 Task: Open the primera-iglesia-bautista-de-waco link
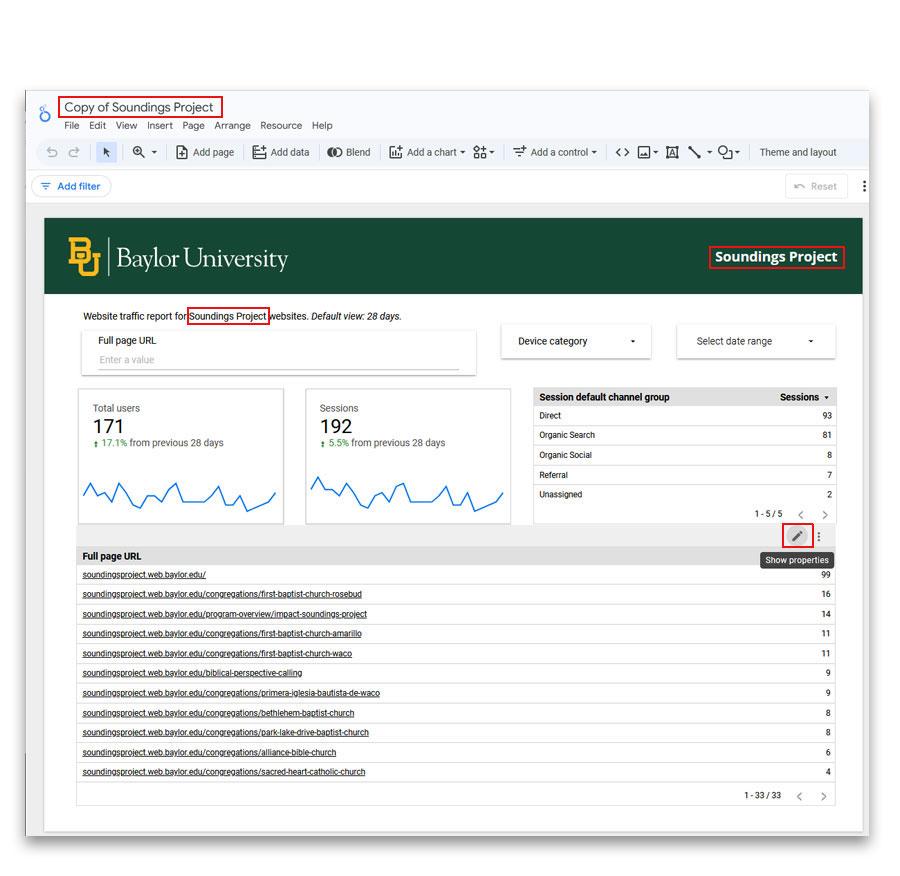(231, 693)
